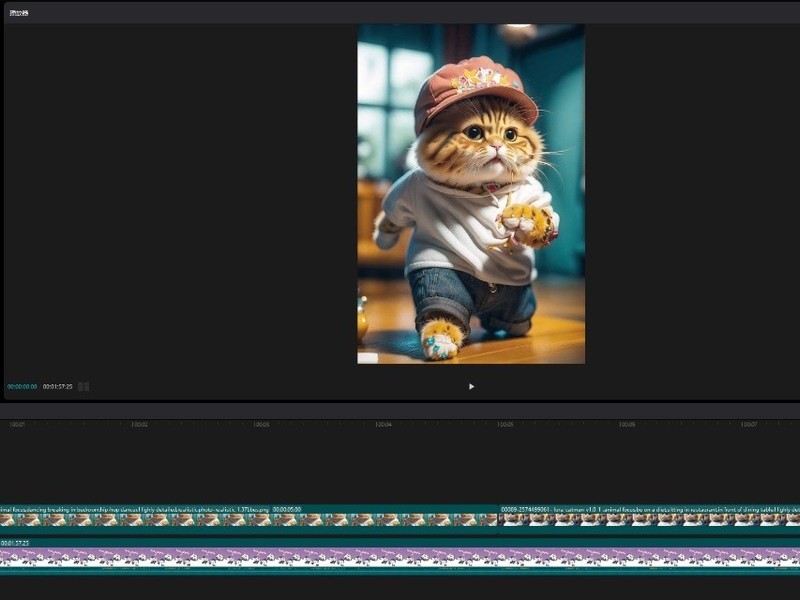The height and width of the screenshot is (600, 800).
Task: Click the current timecode 00:00:00:00
Action: pyautogui.click(x=22, y=387)
